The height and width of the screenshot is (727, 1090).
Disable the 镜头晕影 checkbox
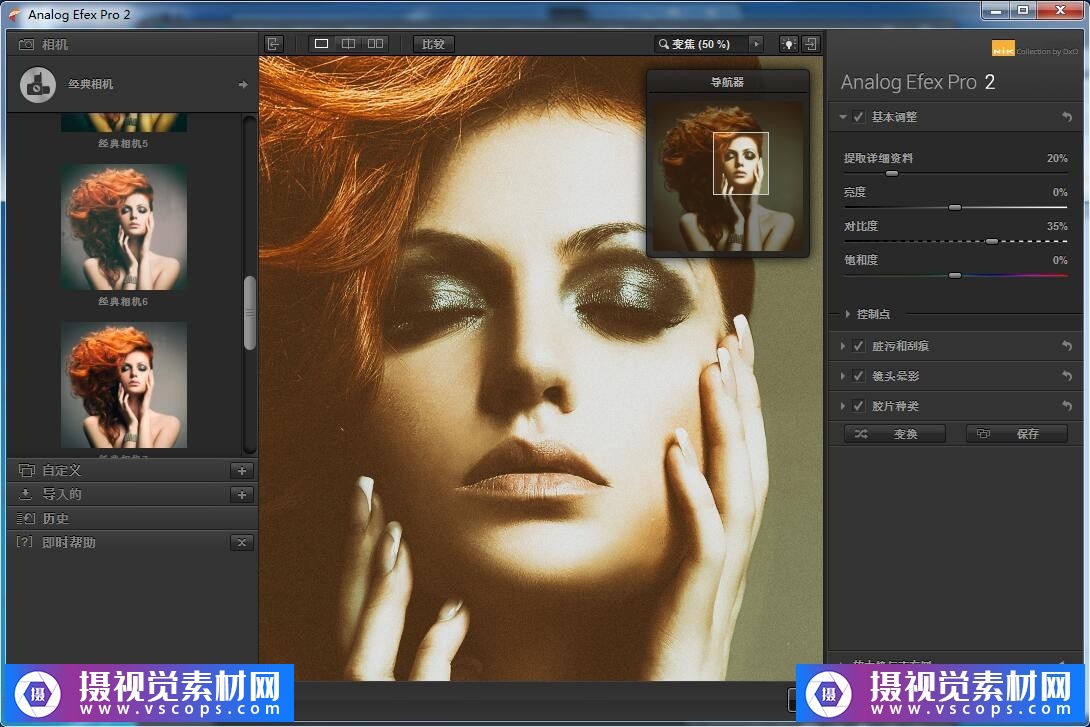click(x=859, y=376)
